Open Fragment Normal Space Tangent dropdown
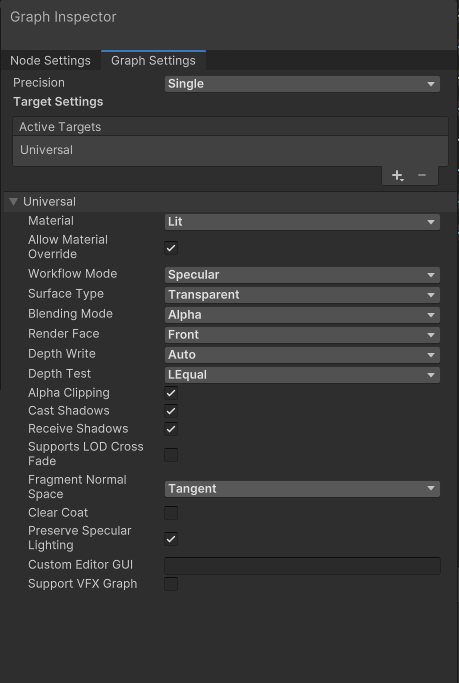The width and height of the screenshot is (459, 683). coord(302,489)
